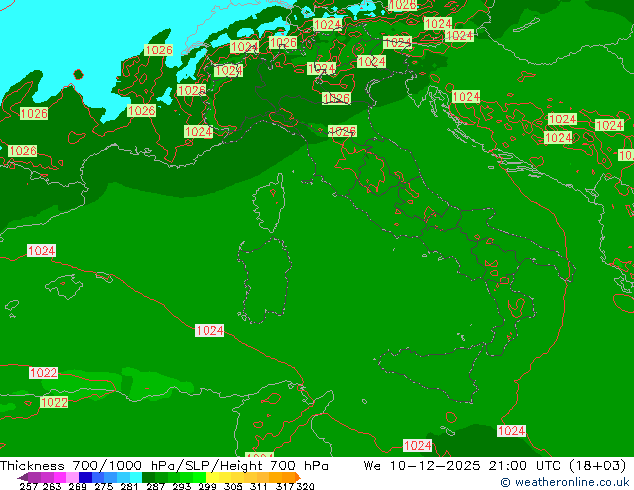Screen dimensions: 634x490
Task: Click the purple arrow start of legend
Action: pyautogui.click(x=23, y=477)
